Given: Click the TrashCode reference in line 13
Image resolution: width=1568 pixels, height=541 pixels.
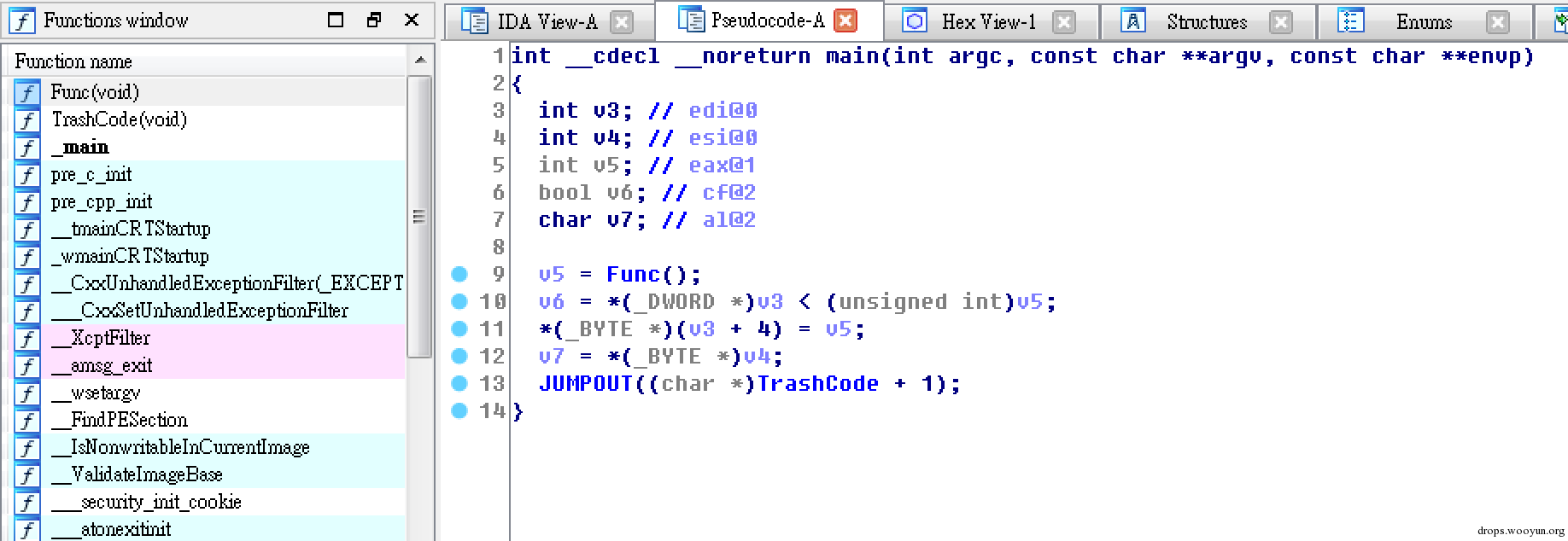Looking at the screenshot, I should [817, 384].
